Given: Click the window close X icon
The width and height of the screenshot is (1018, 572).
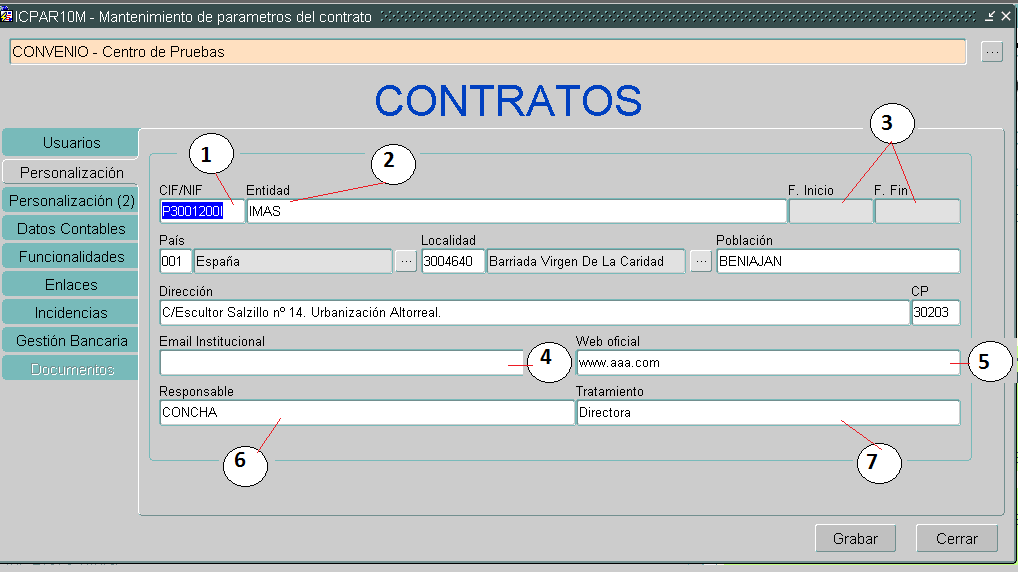Looking at the screenshot, I should 1006,16.
